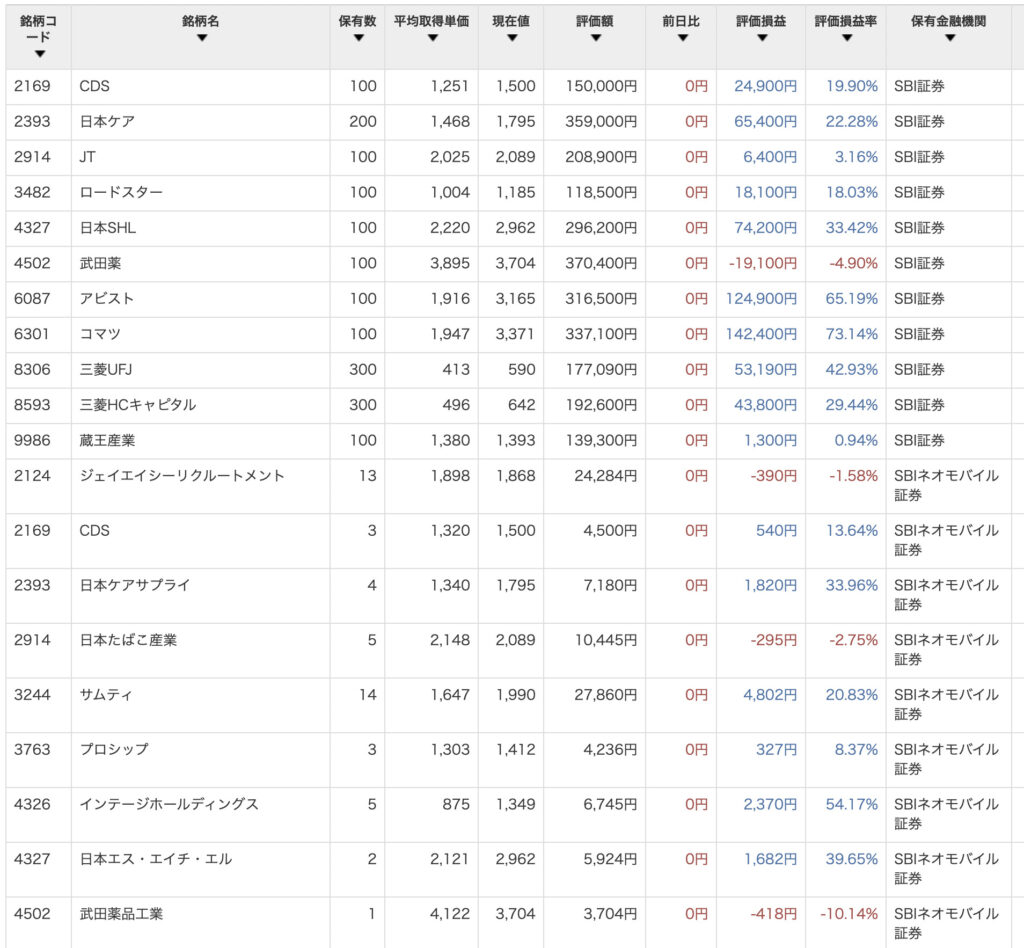
Task: Sort by 評価損益 column arrow
Action: (x=762, y=38)
